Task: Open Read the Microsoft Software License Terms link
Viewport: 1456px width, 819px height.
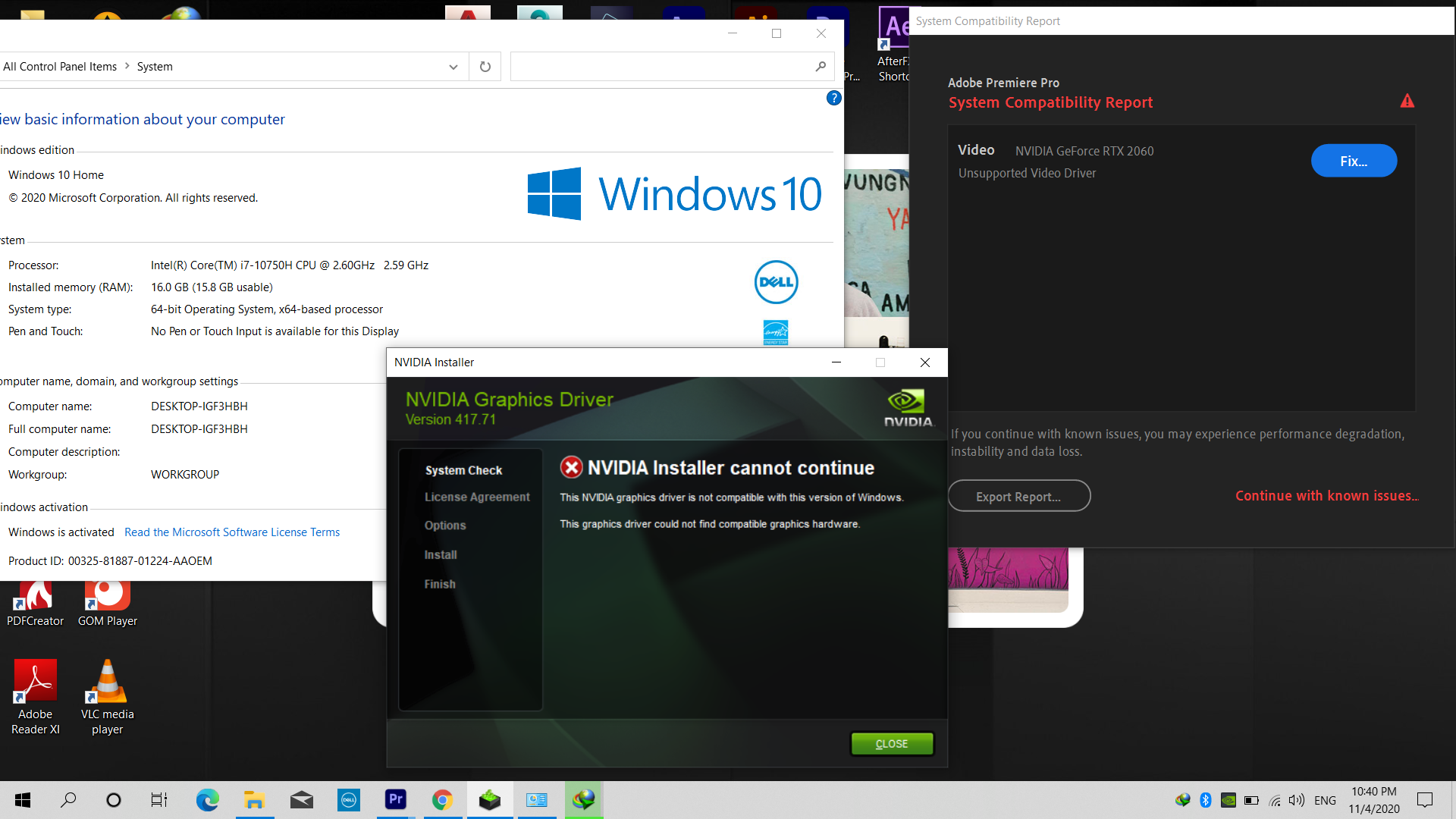Action: (x=232, y=532)
